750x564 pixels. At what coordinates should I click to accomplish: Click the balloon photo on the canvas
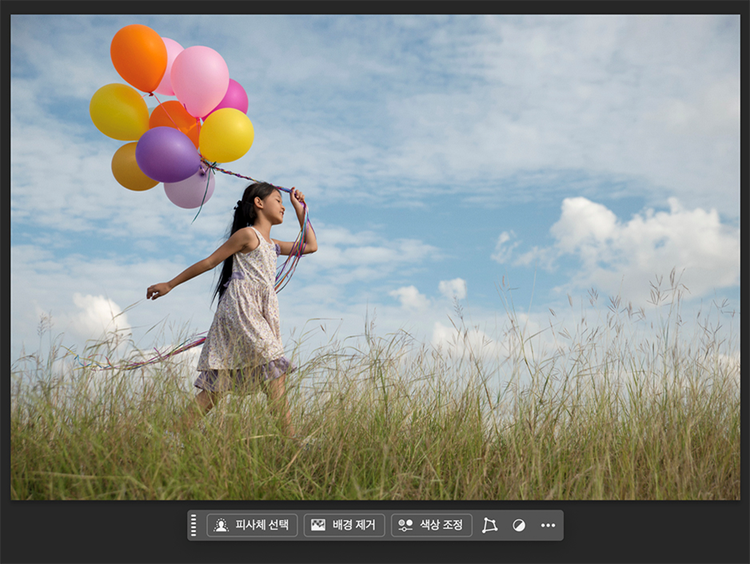[x=375, y=257]
